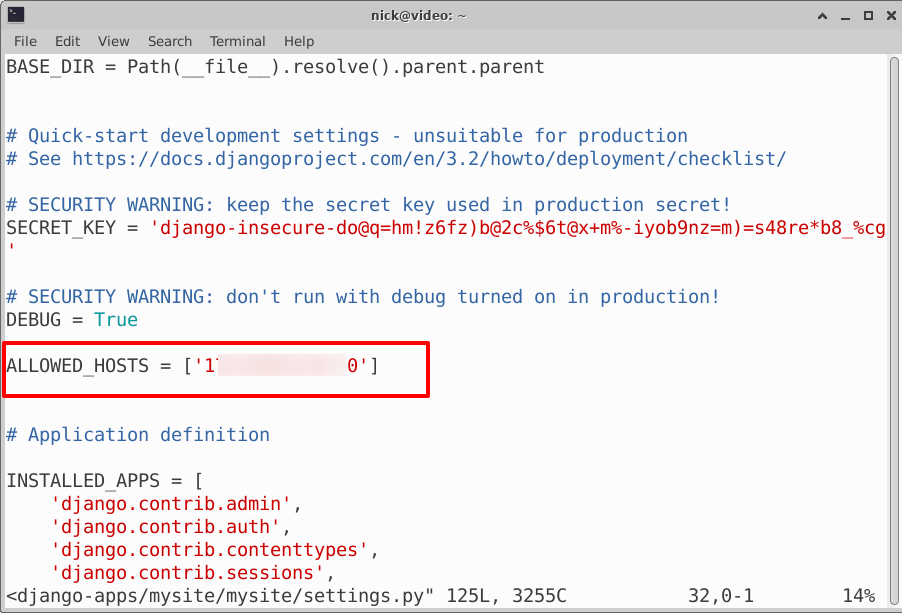Click 'django.contrib.admin' entry in INSTALLED_APPS

tap(171, 504)
